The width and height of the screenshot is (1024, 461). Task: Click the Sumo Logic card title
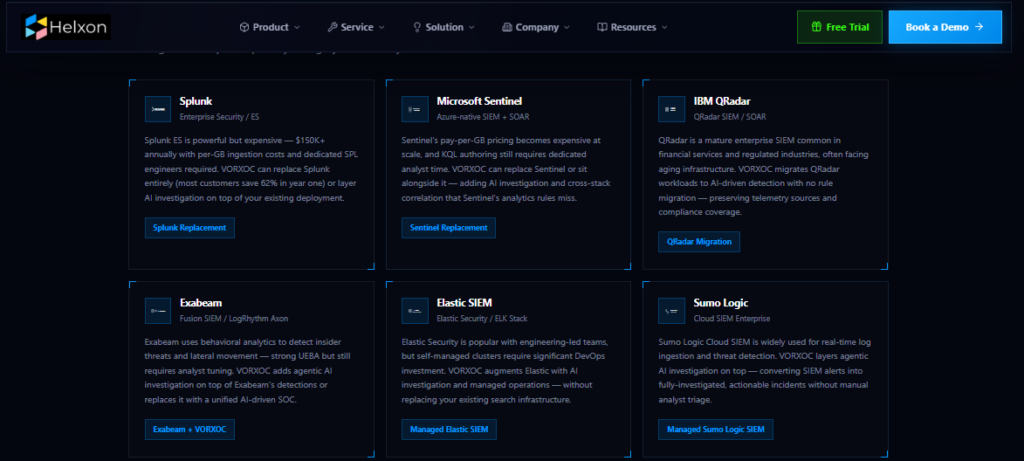point(721,303)
